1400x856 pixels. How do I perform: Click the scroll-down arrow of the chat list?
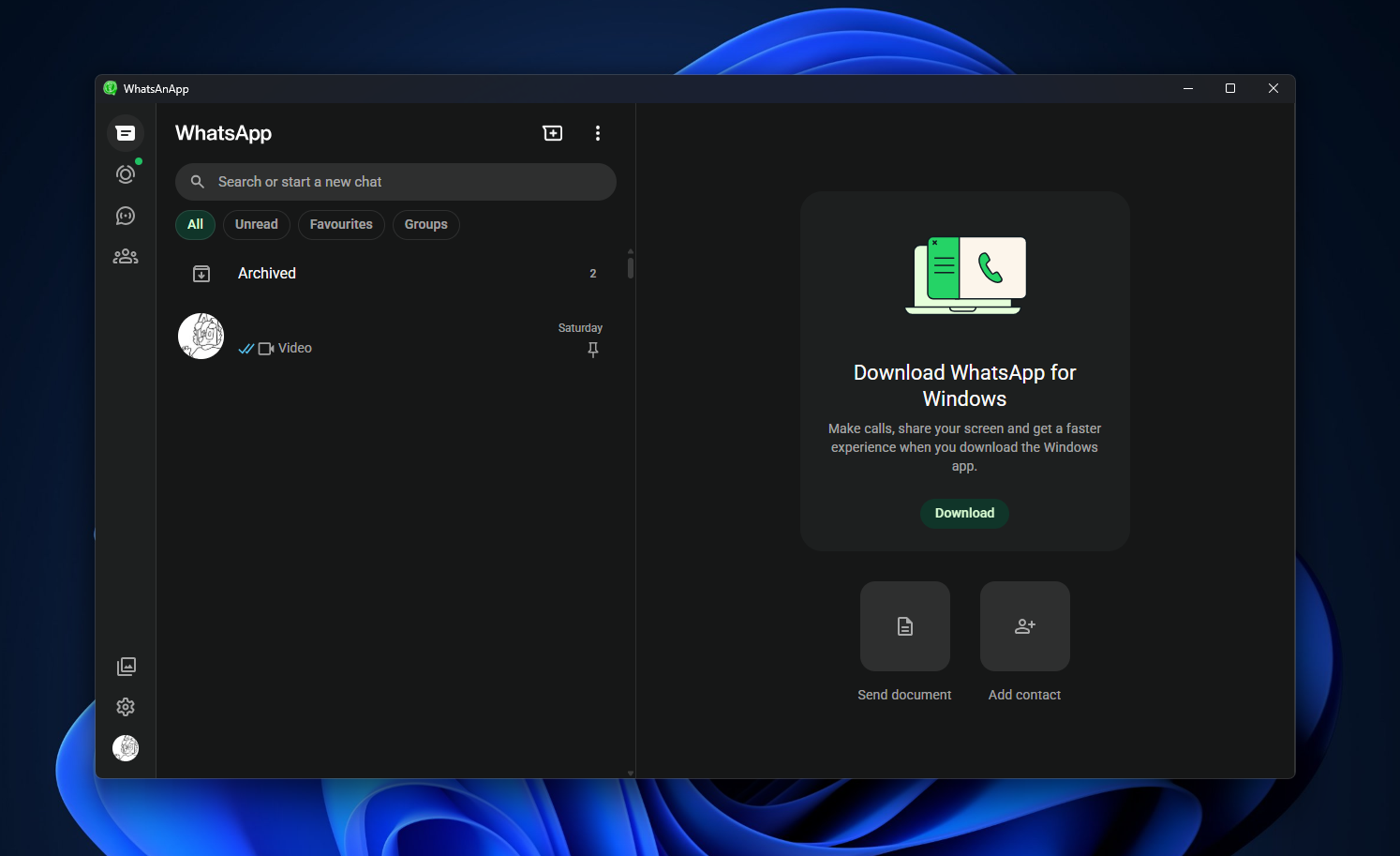(x=631, y=773)
